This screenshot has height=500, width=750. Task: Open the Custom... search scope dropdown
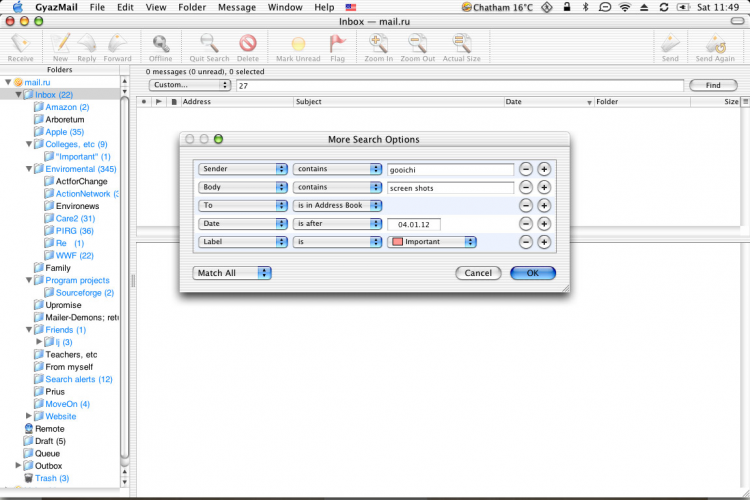pyautogui.click(x=190, y=85)
